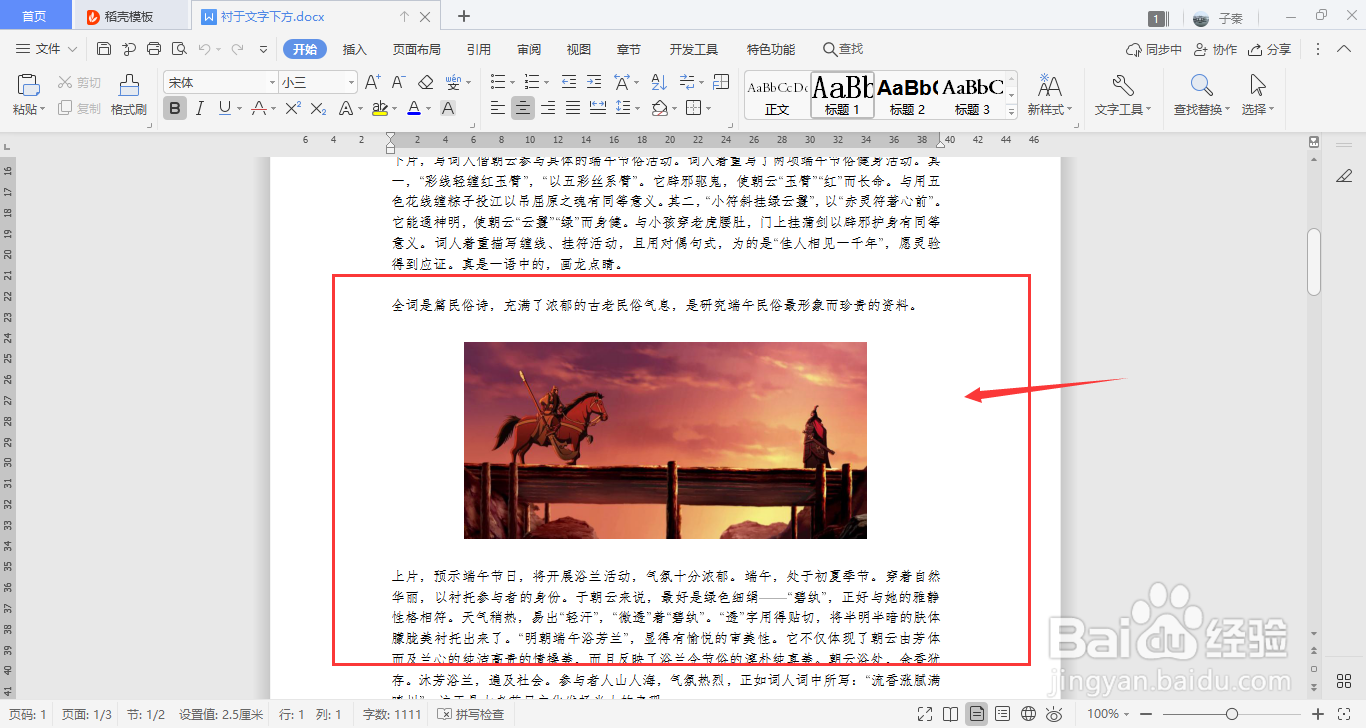Open the font color A swatch
This screenshot has width=1366, height=728.
pos(415,108)
